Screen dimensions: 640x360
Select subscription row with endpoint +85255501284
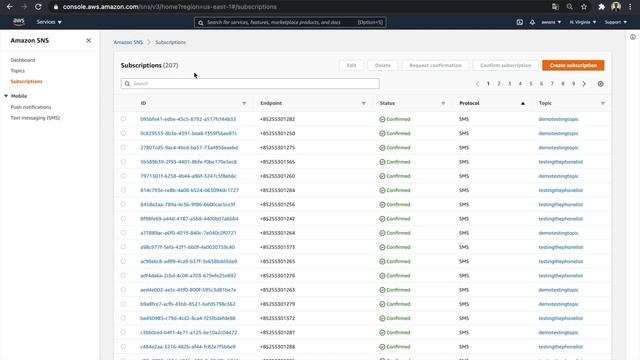pyautogui.click(x=123, y=190)
